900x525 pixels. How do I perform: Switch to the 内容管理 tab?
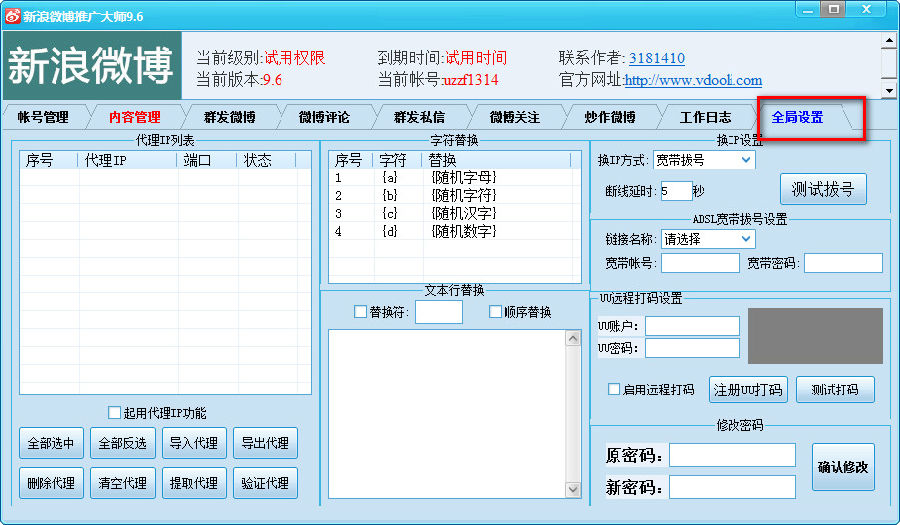(135, 117)
